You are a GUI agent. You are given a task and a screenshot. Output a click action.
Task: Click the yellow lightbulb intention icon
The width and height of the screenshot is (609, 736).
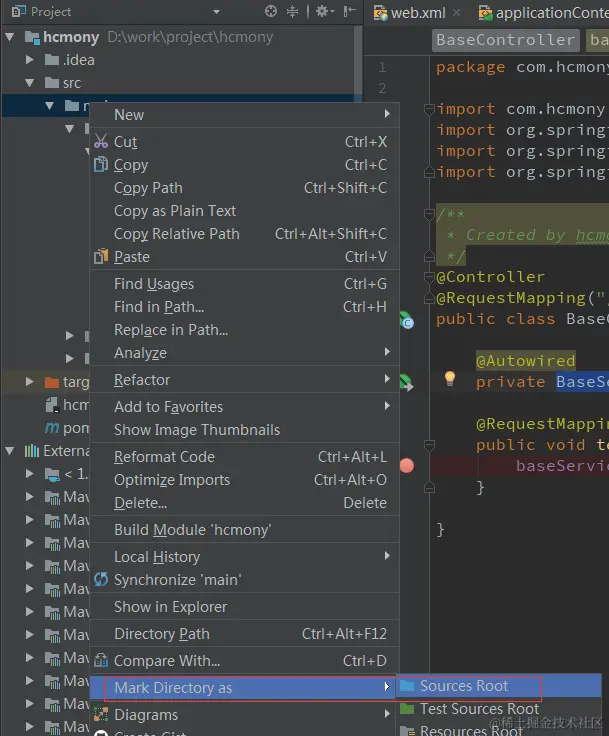pyautogui.click(x=450, y=378)
